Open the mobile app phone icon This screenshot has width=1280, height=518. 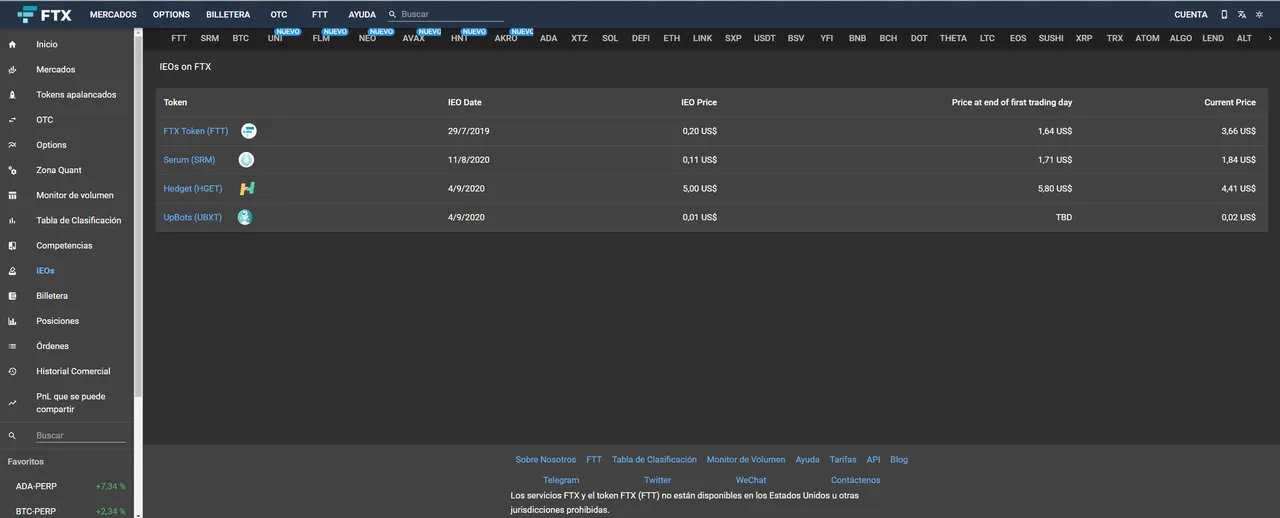pos(1224,14)
